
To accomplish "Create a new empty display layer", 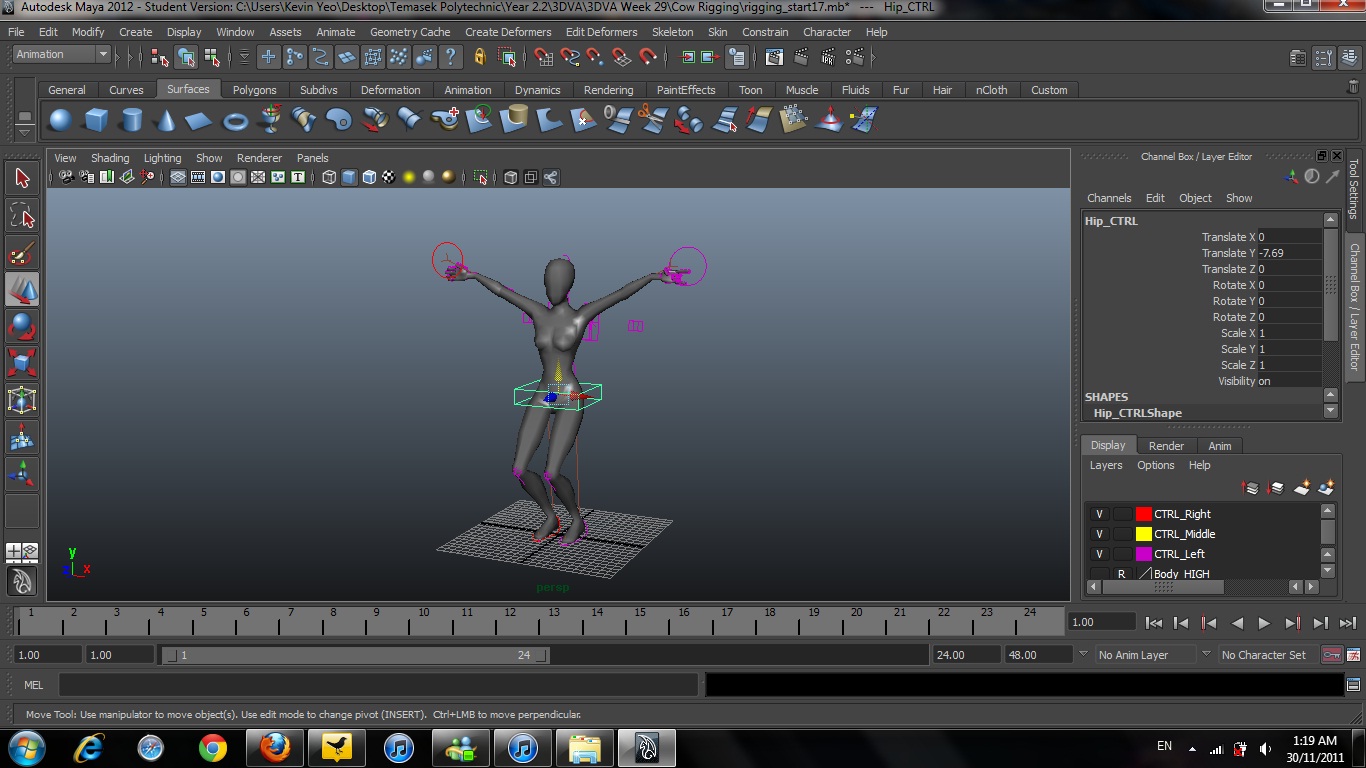I will click(1302, 488).
